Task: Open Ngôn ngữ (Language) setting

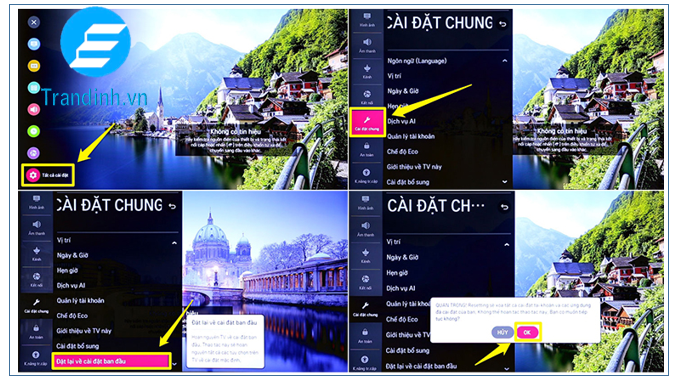Action: click(417, 61)
